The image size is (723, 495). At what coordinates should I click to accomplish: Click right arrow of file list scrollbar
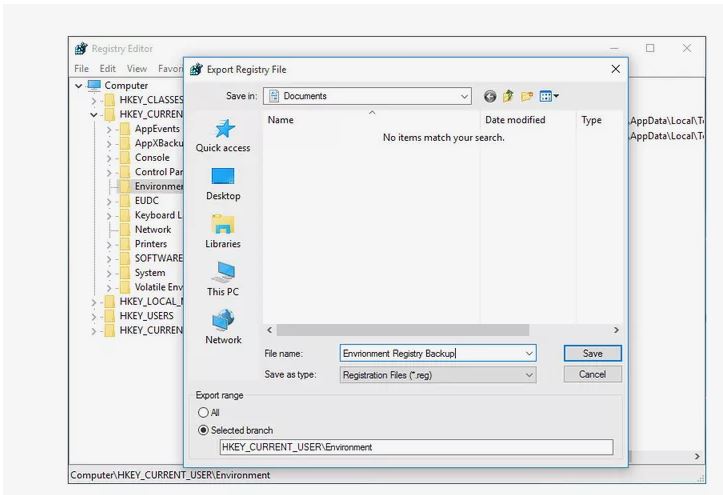pos(616,330)
